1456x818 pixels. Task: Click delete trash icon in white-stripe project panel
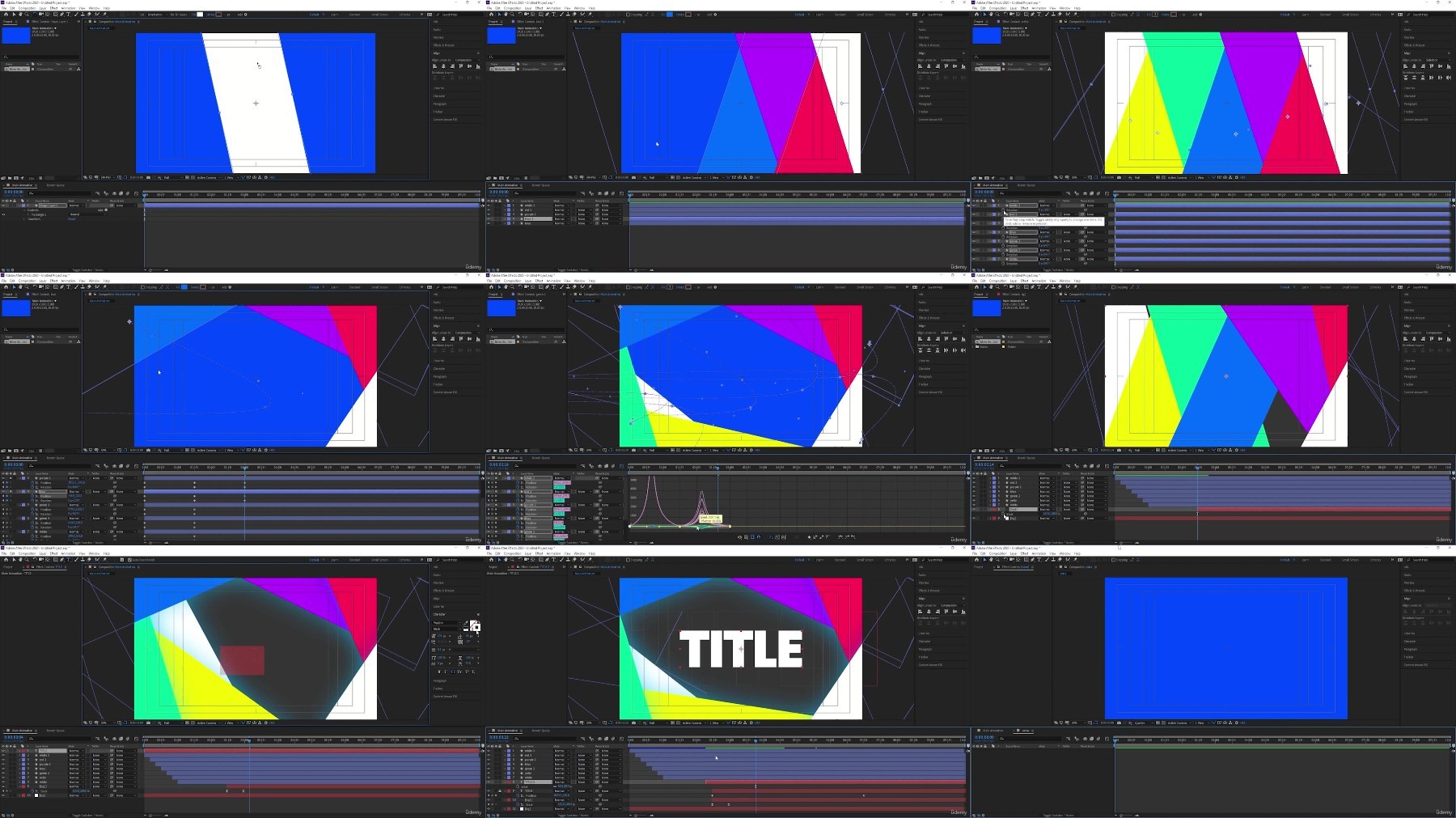[x=40, y=178]
